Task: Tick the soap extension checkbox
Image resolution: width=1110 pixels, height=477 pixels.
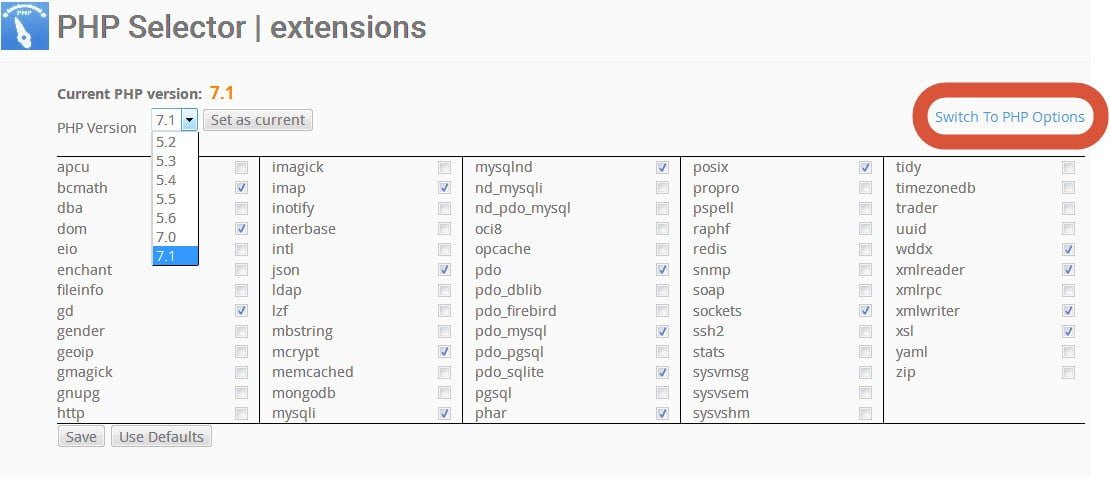Action: tap(865, 290)
